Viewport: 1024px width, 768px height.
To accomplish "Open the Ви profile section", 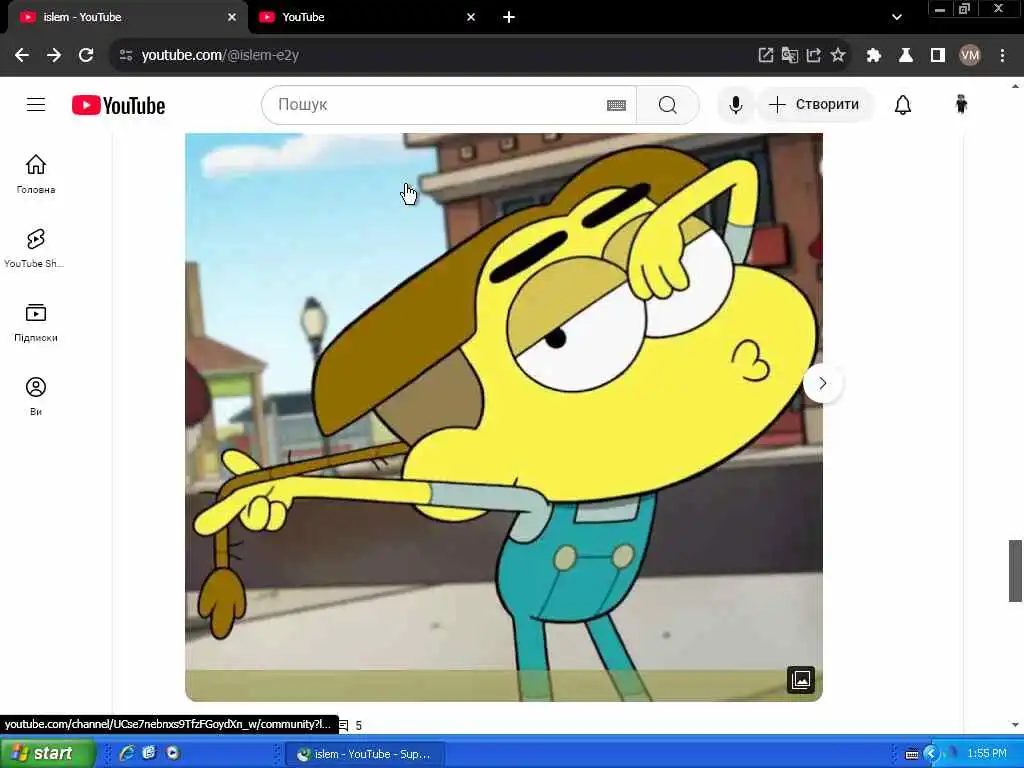I will tap(36, 396).
